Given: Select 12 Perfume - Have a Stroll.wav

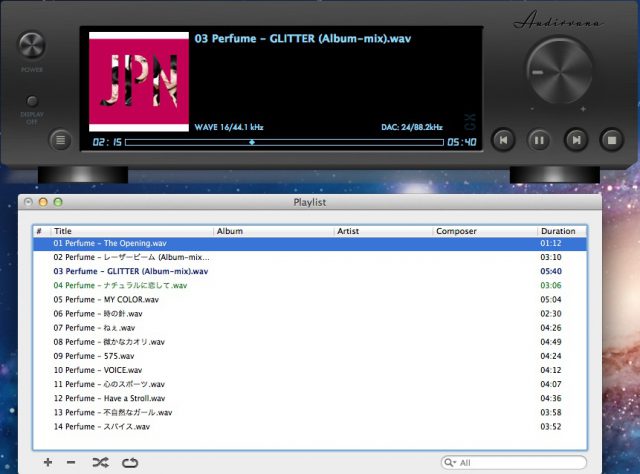Looking at the screenshot, I should click(310, 398).
